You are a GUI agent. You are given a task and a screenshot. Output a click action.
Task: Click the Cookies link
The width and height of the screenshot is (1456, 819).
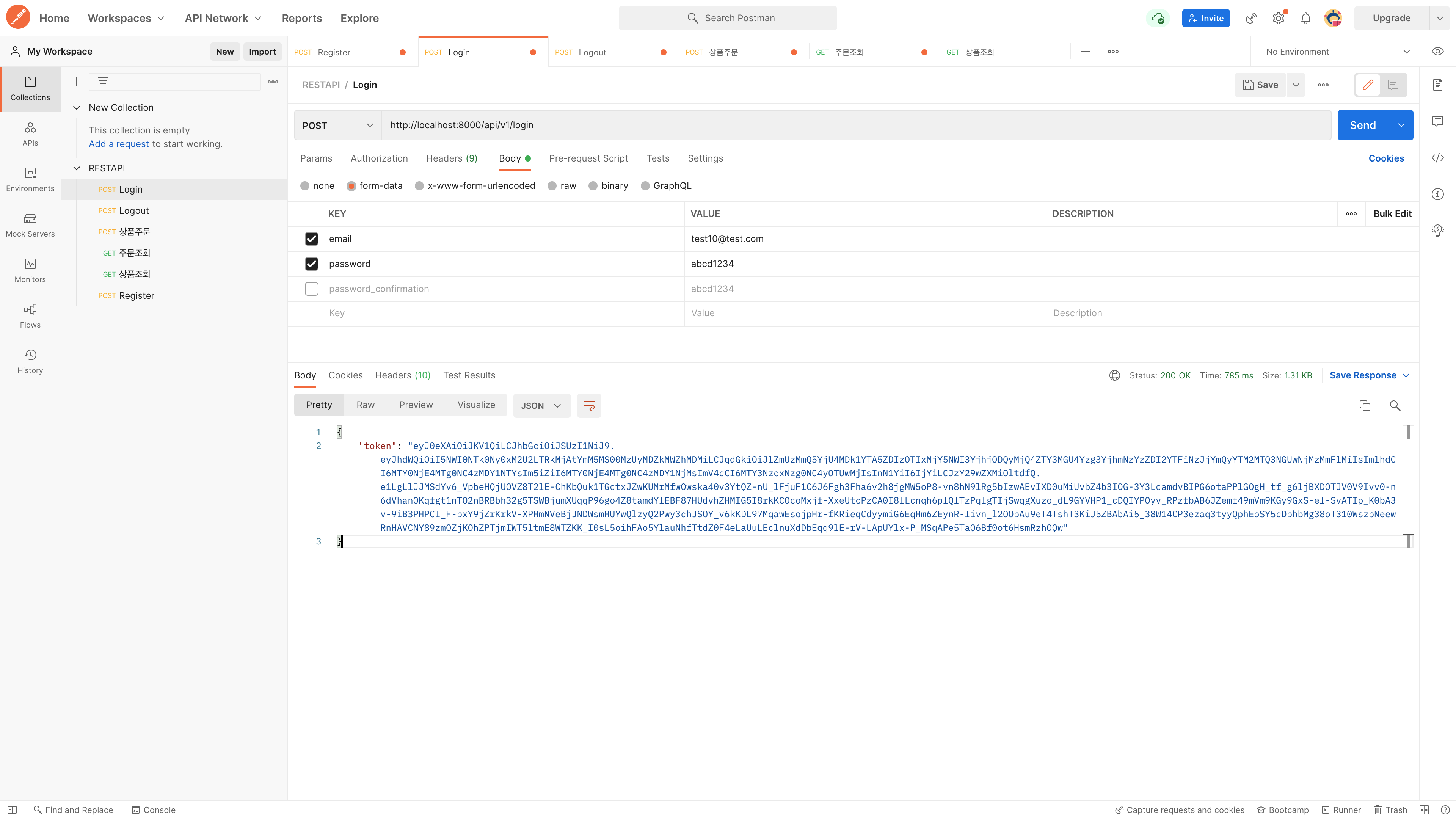coord(1385,158)
